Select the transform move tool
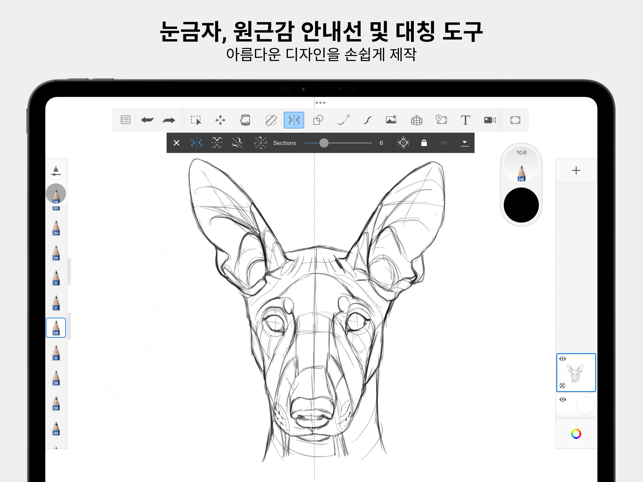Viewport: 643px width, 482px height. [x=220, y=120]
